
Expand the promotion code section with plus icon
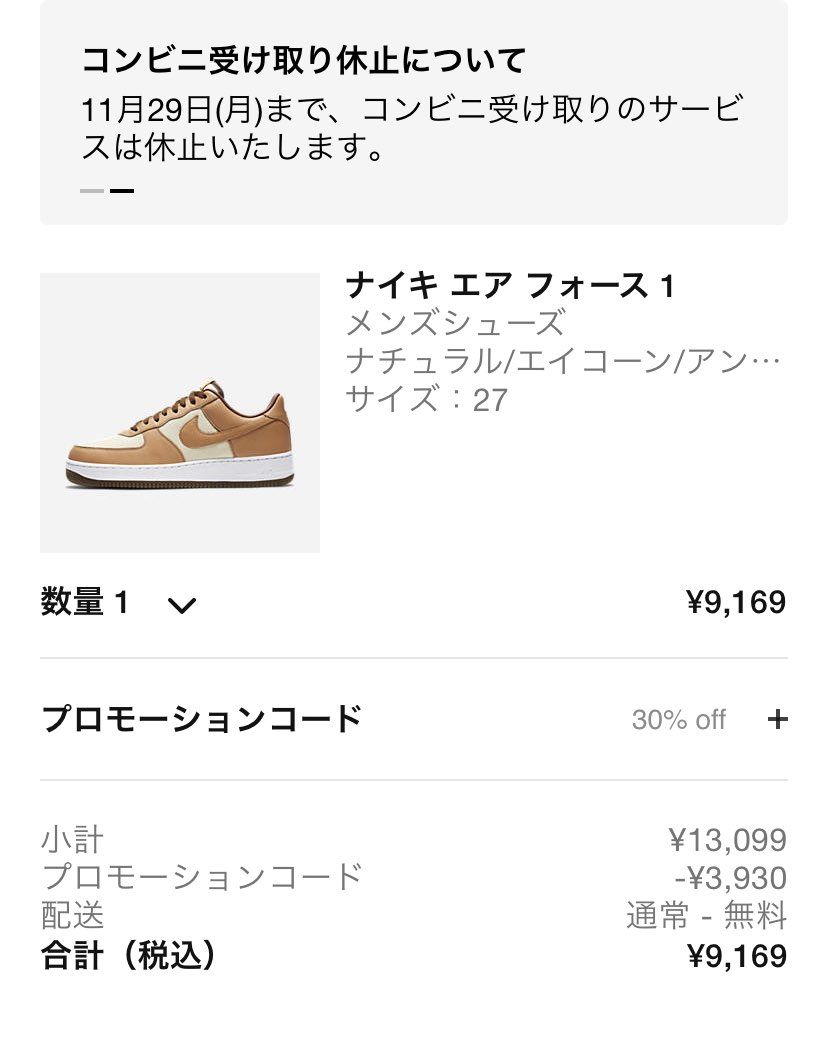pos(777,719)
